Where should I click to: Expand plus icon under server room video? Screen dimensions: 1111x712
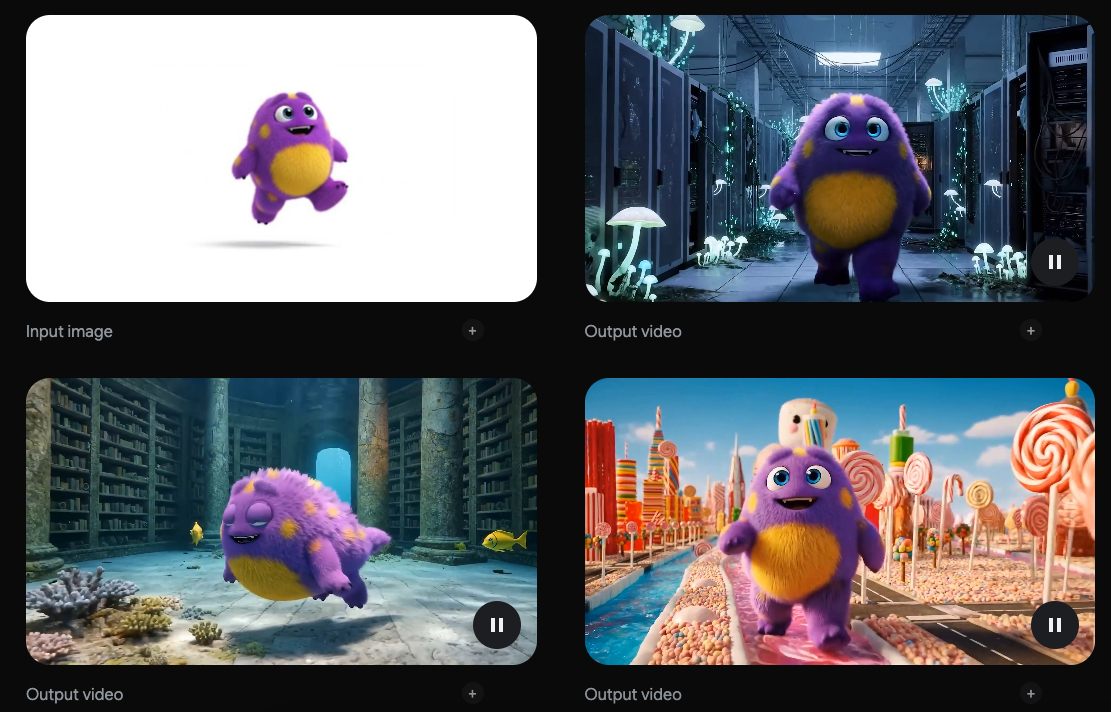[1031, 331]
